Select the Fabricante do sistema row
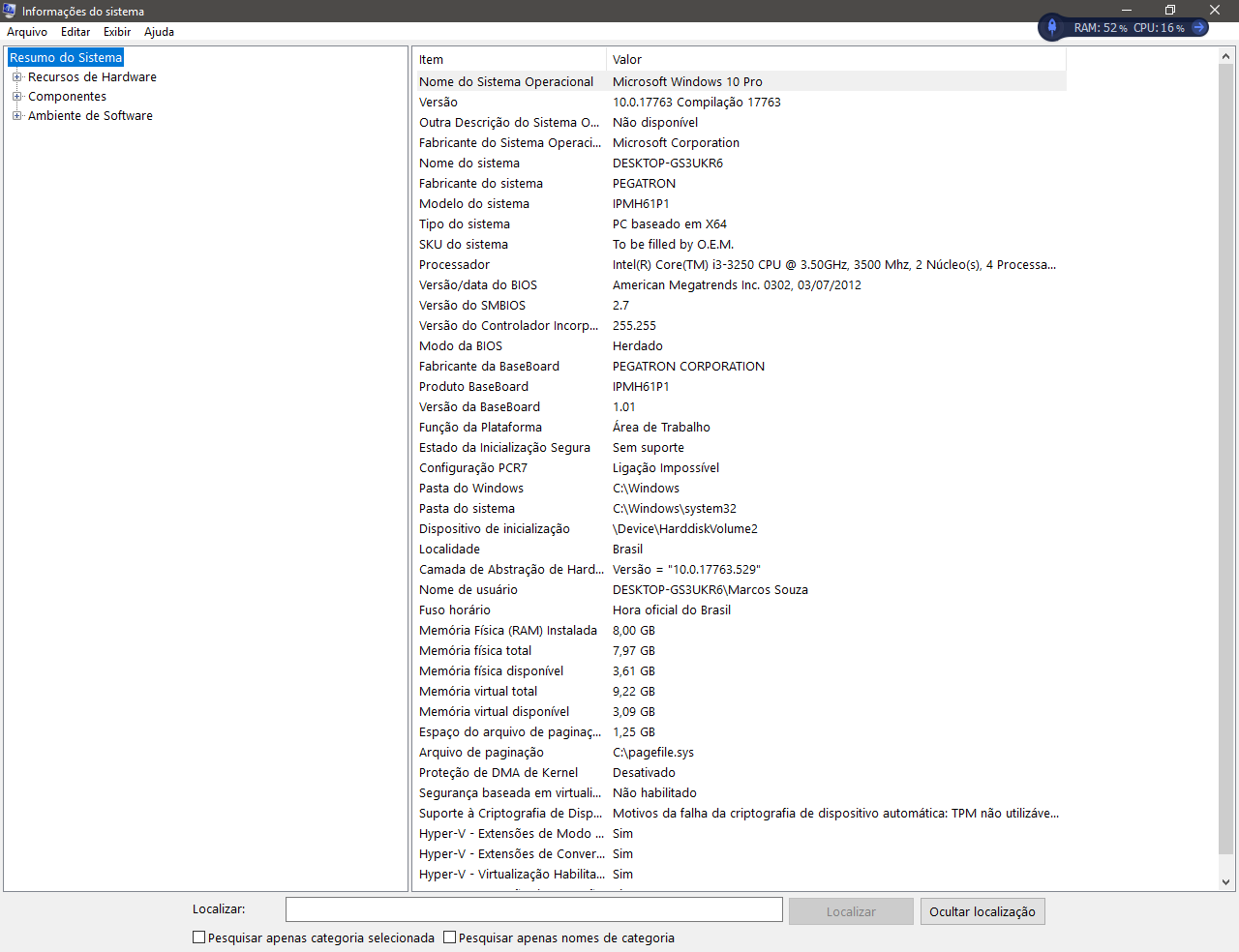1239x952 pixels. click(740, 183)
